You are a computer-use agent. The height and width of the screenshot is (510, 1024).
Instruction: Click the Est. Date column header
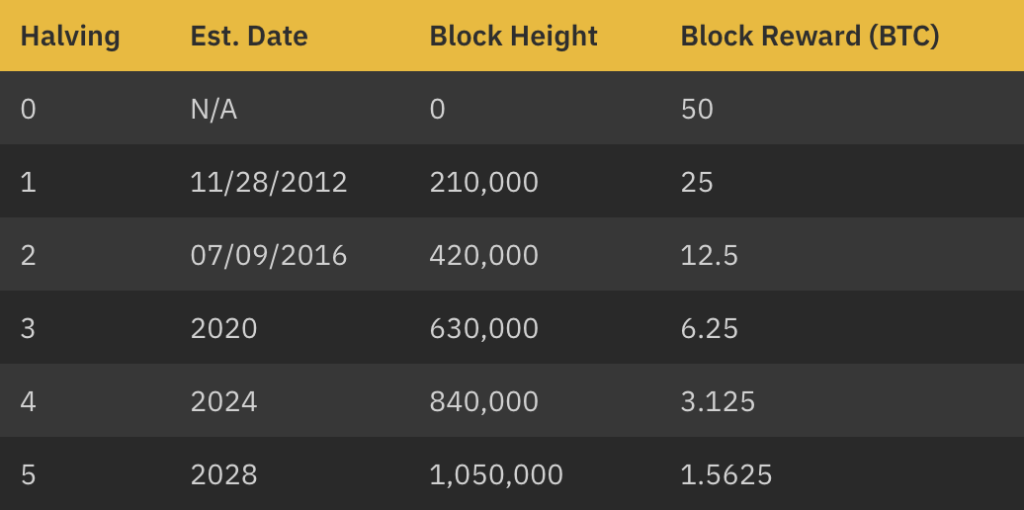click(249, 36)
